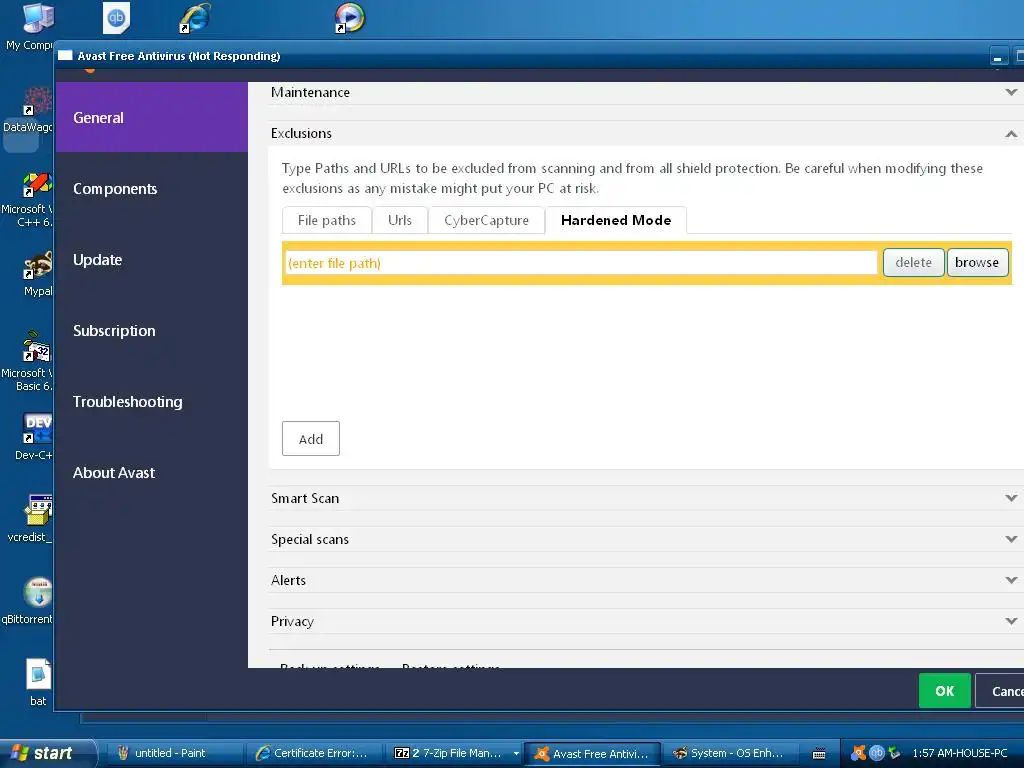Viewport: 1024px width, 768px height.
Task: Select the Dev-C++ desktop icon
Action: pos(35,436)
